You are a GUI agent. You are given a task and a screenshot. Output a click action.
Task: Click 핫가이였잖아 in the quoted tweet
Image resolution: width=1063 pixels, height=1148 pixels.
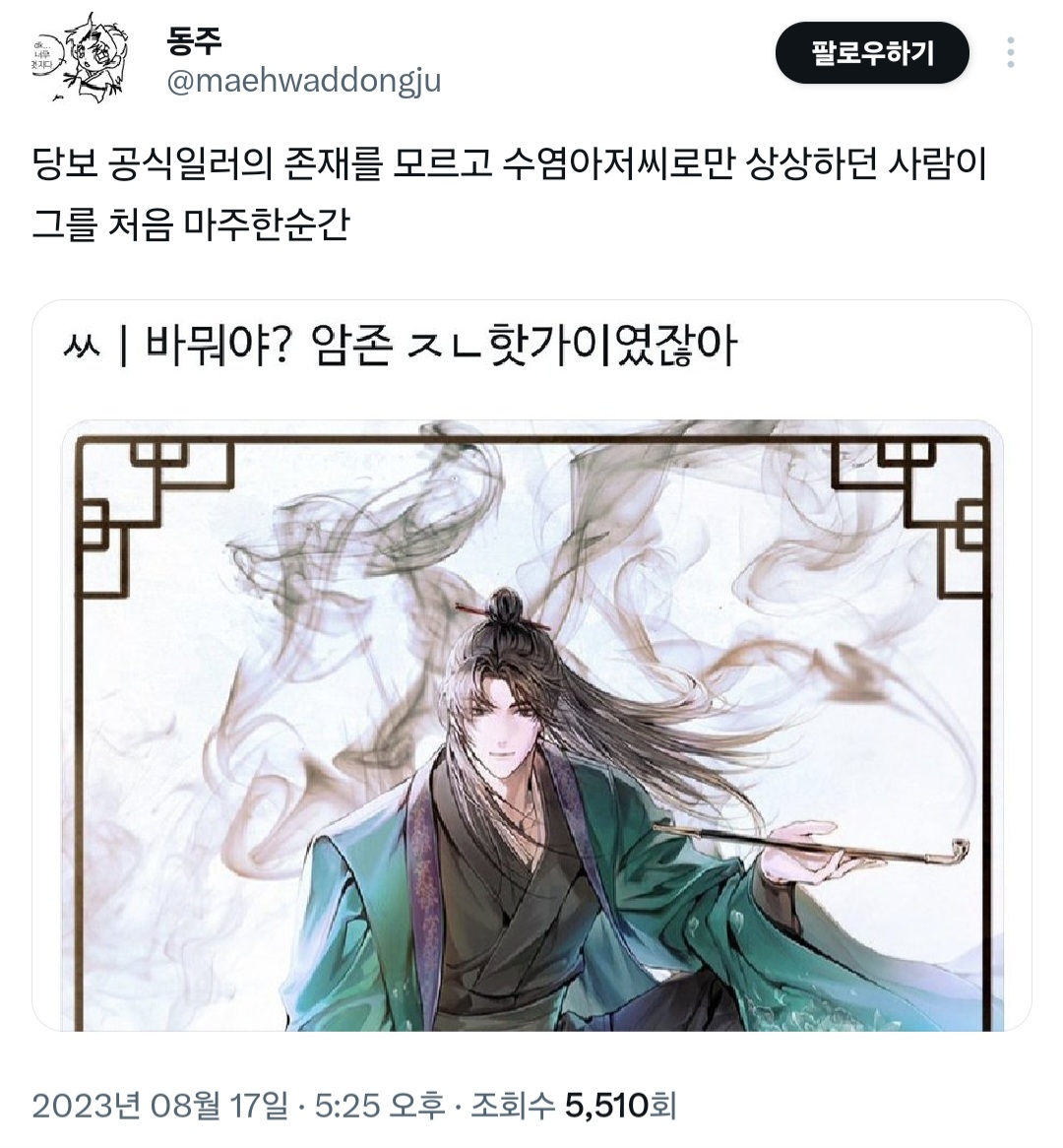click(612, 345)
